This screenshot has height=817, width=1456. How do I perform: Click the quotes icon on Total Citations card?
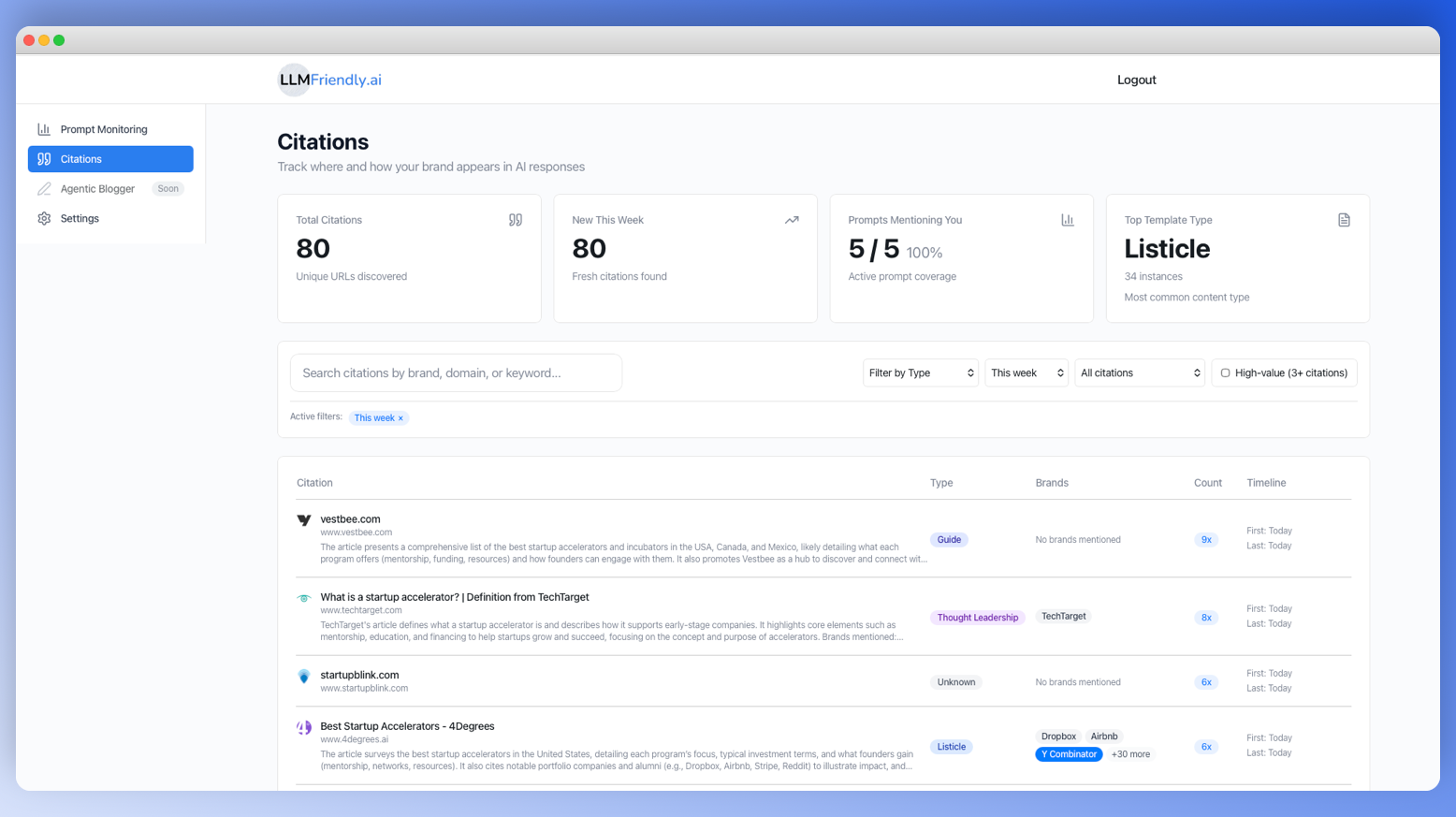click(x=516, y=219)
